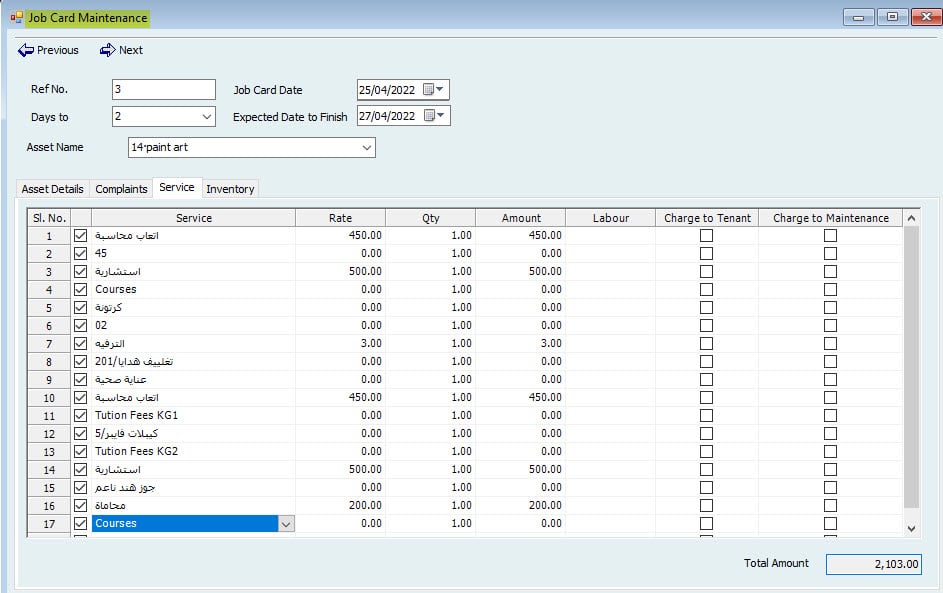Tick Charge to Tenant for row 1
This screenshot has width=943, height=593.
coord(707,236)
